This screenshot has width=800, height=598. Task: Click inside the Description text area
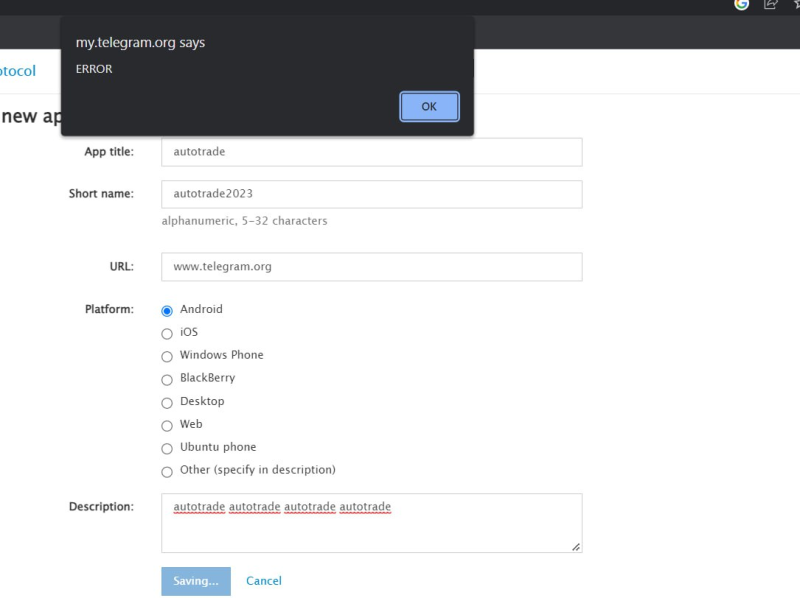click(371, 523)
